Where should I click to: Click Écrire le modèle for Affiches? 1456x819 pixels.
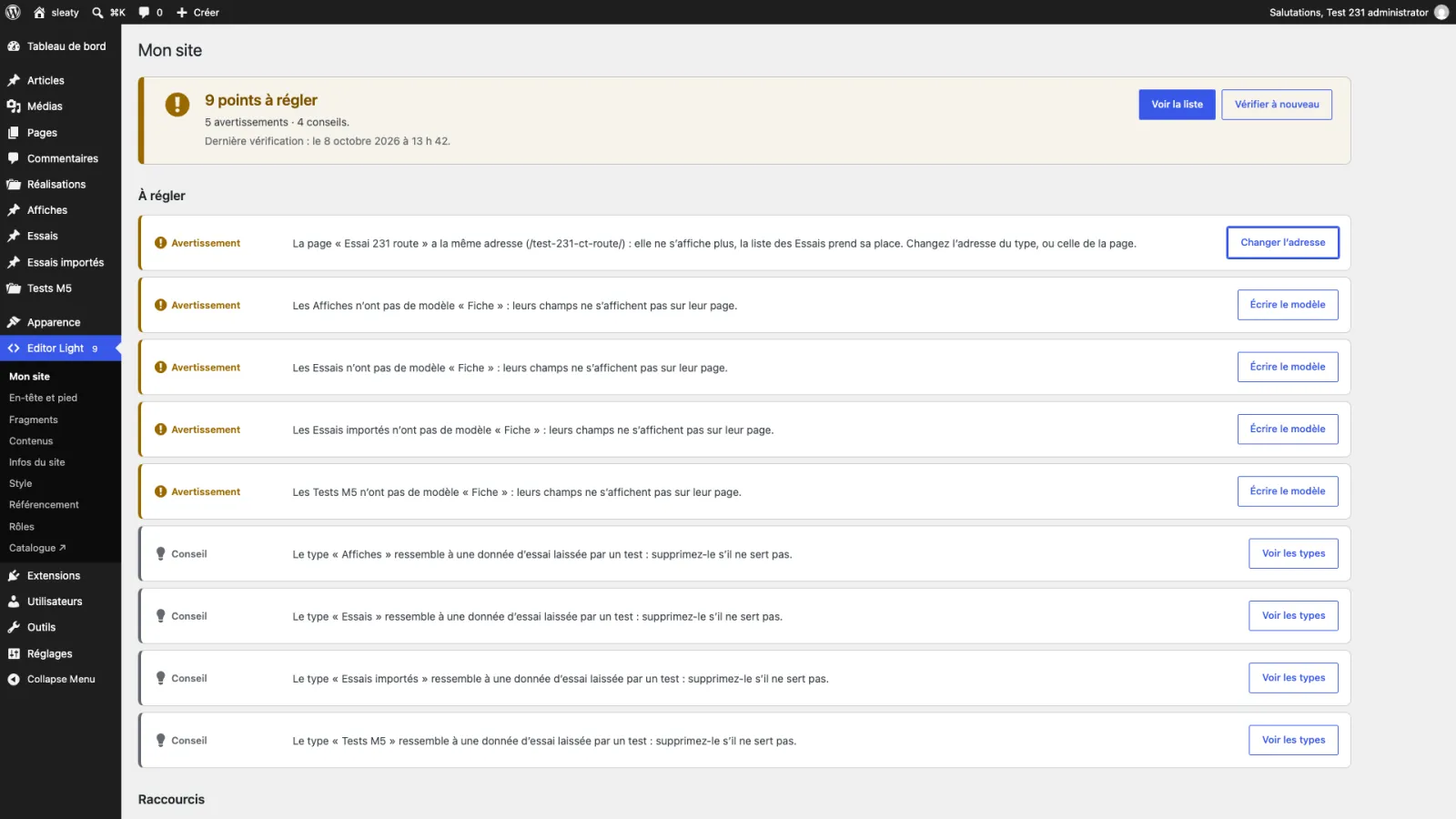point(1288,305)
